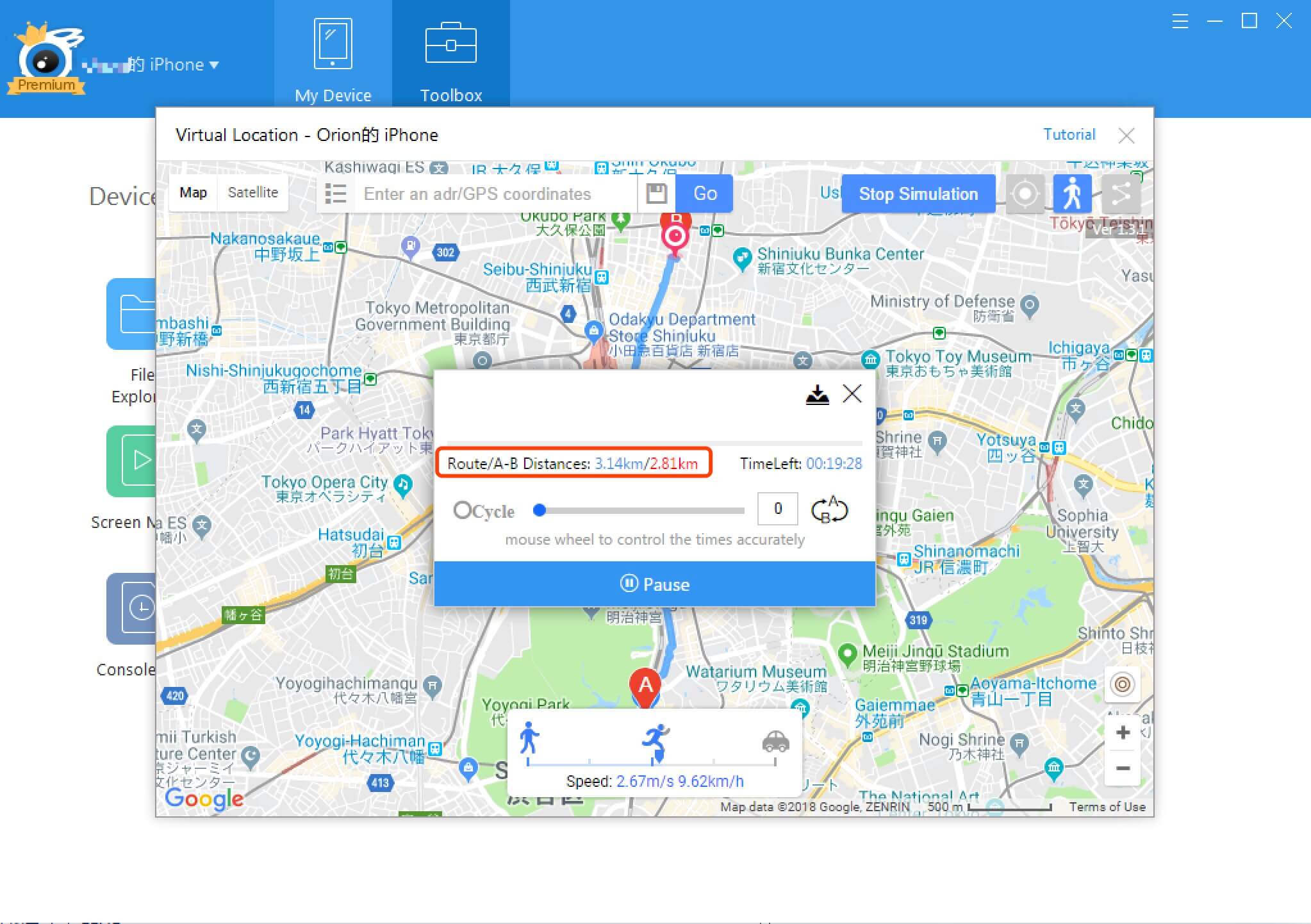Click the map pin/location center icon

tap(1022, 193)
